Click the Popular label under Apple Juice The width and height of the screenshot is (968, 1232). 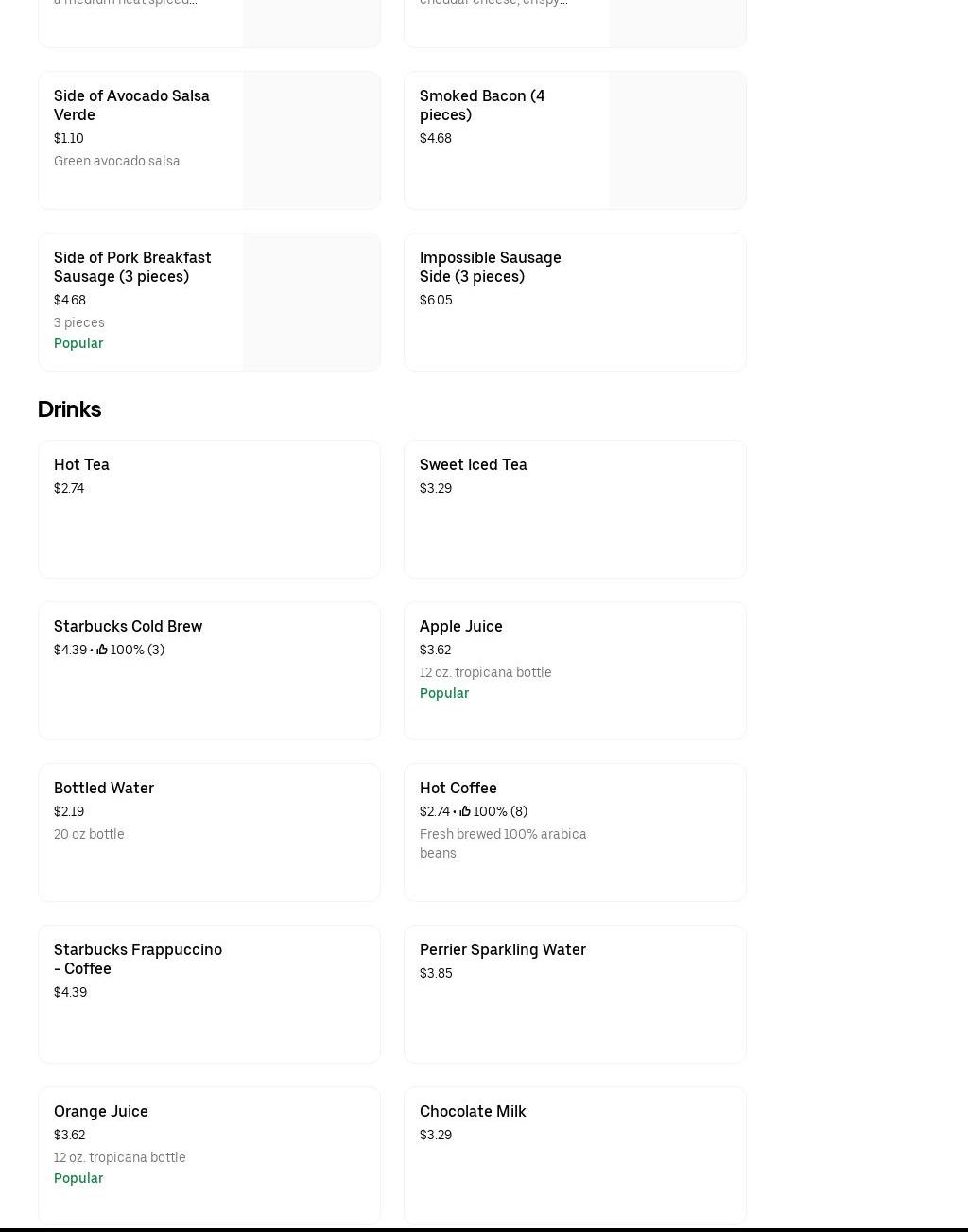(x=443, y=693)
